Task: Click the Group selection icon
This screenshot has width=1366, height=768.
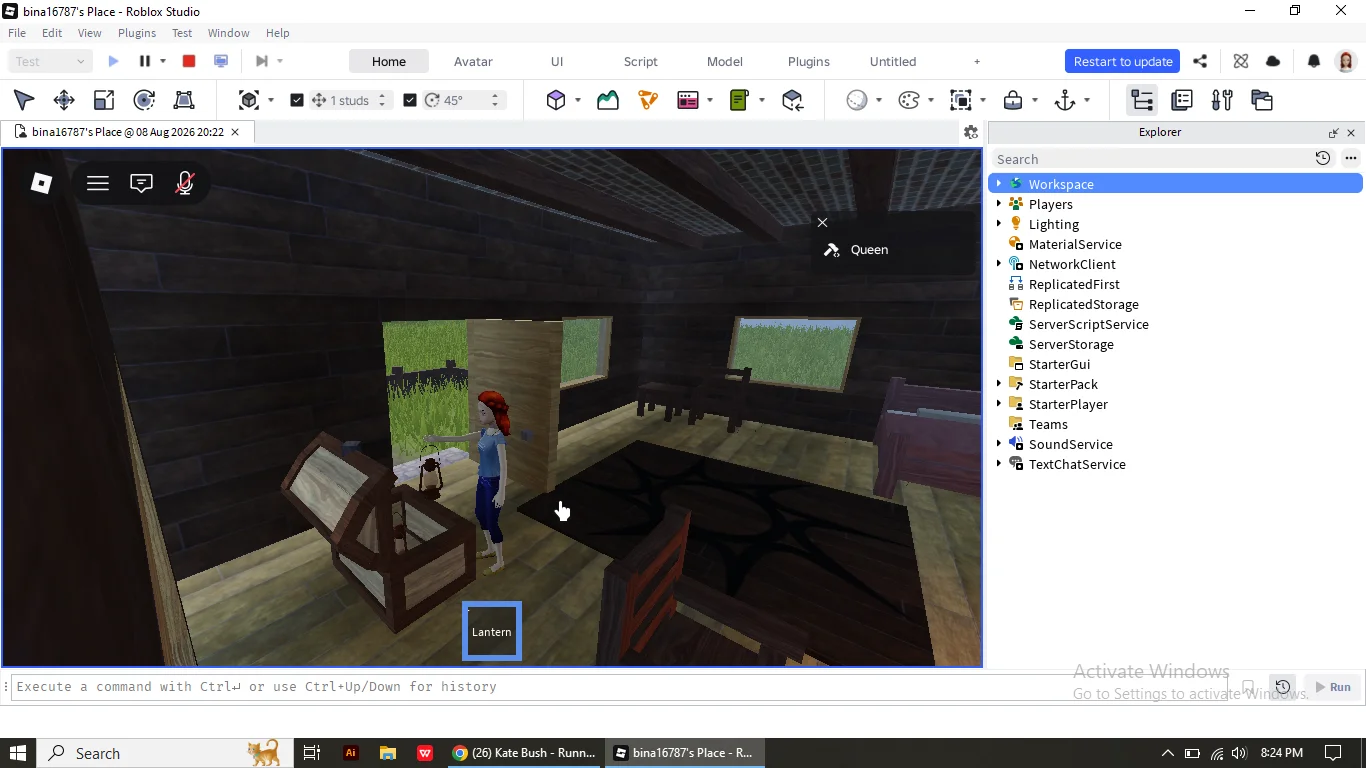Action: pyautogui.click(x=961, y=100)
